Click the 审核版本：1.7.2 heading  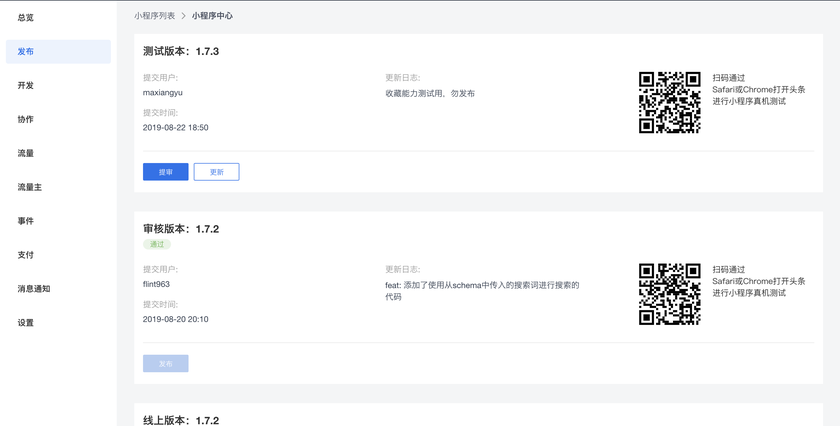click(181, 229)
